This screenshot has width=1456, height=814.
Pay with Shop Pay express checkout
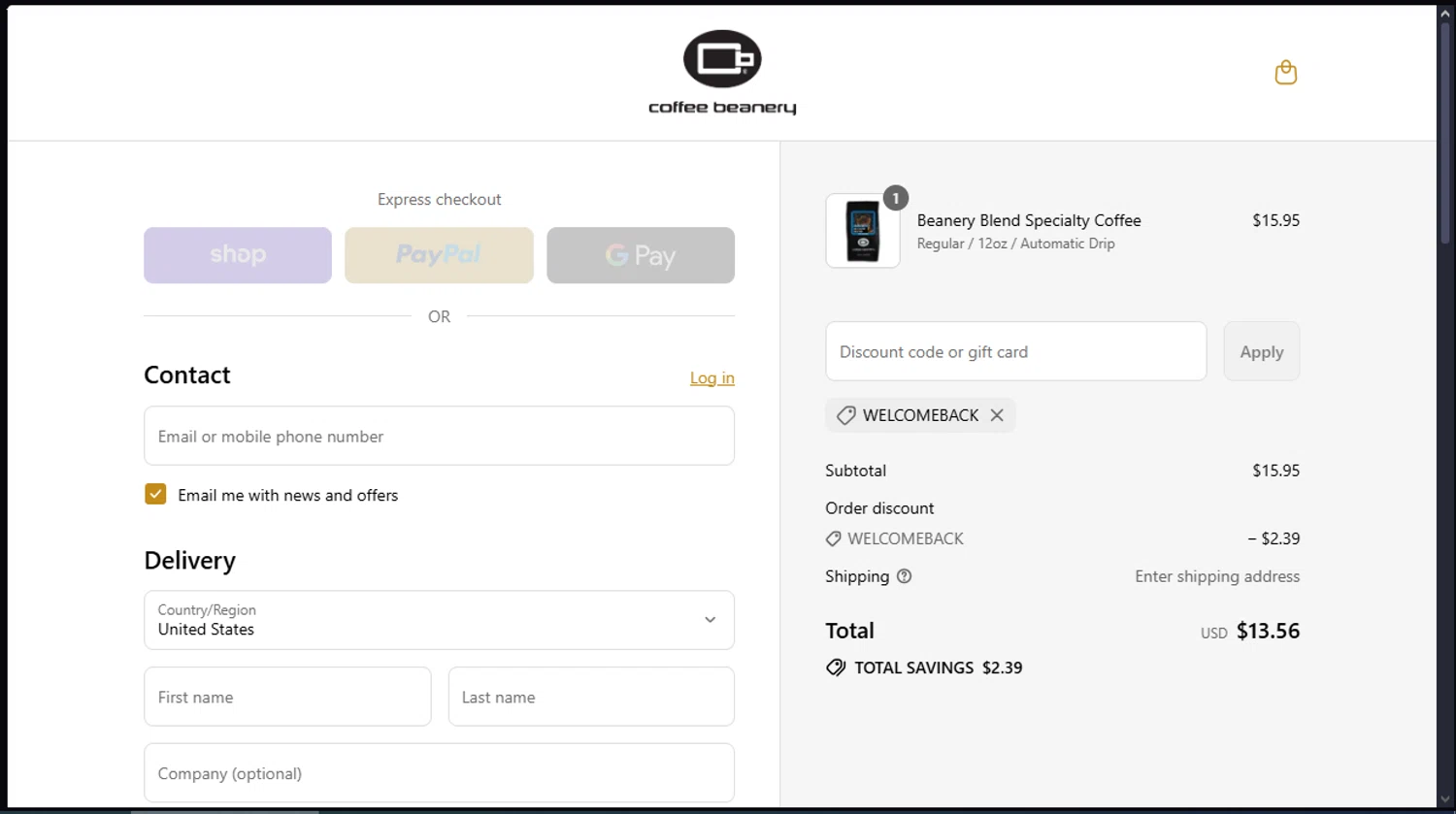[238, 255]
